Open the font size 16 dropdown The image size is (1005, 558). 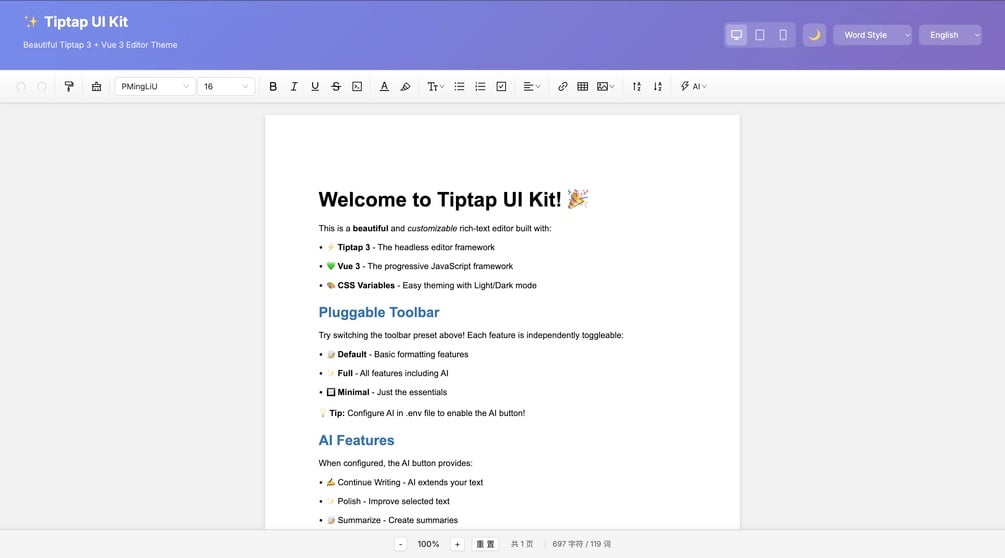tap(226, 86)
